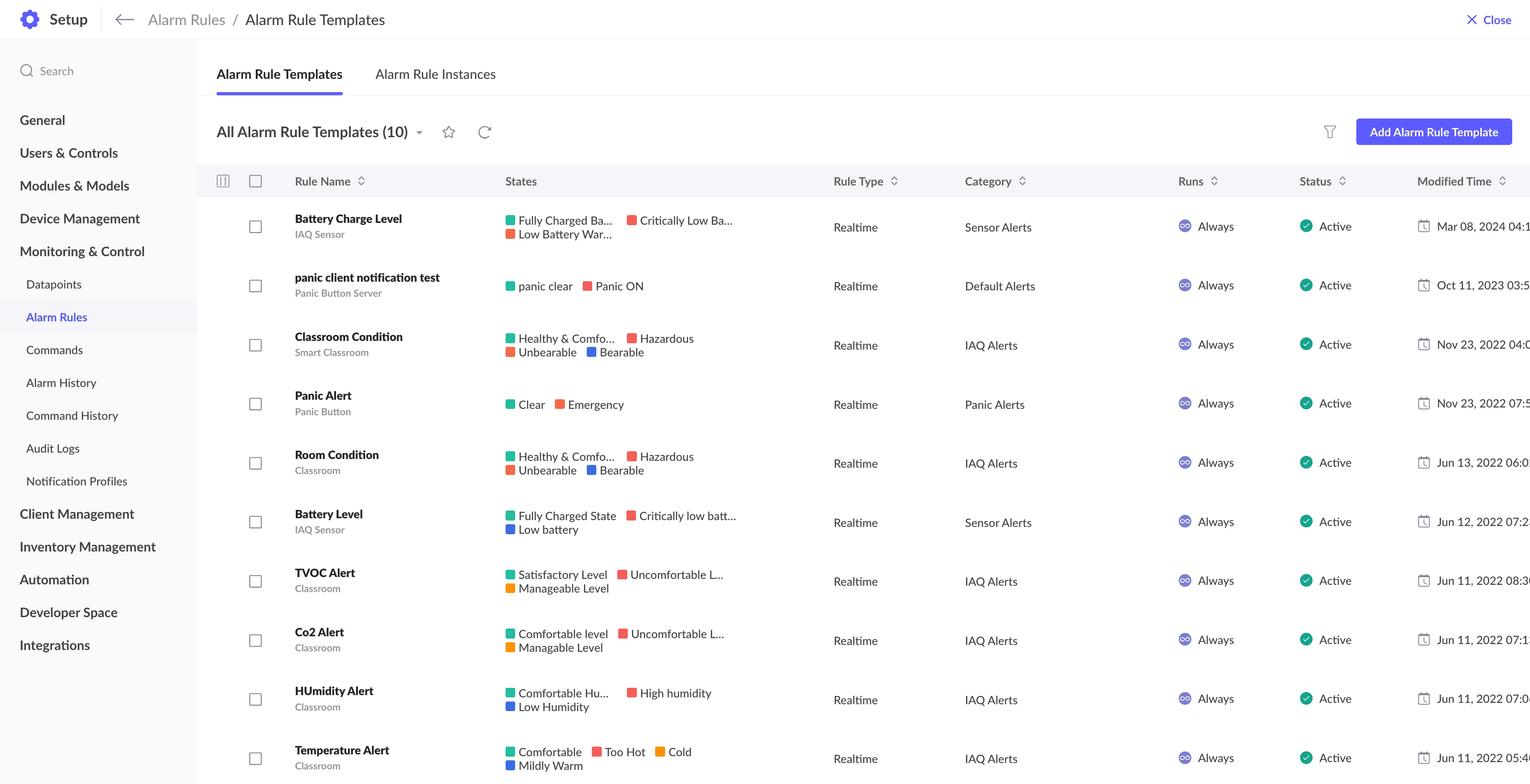Image resolution: width=1530 pixels, height=784 pixels.
Task: Switch to Alarm Rule Instances tab
Action: 435,74
